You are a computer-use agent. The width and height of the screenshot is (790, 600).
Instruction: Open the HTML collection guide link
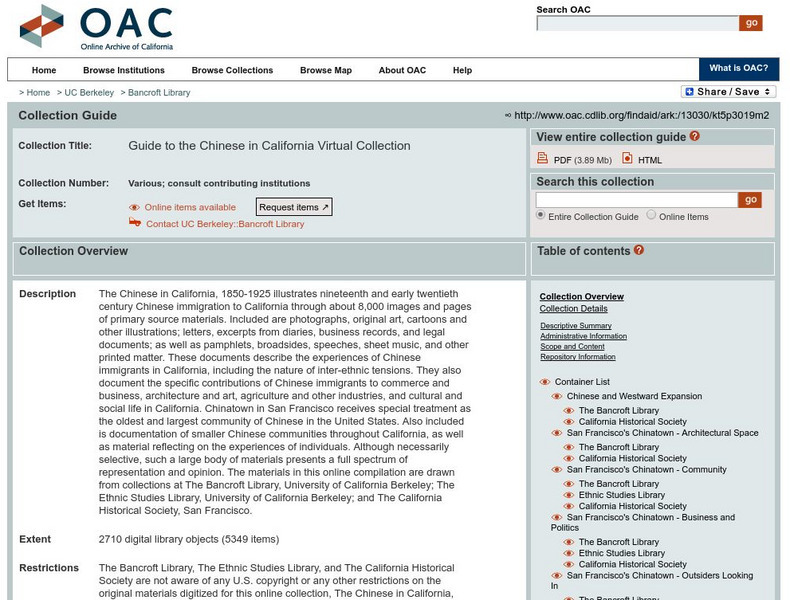click(650, 160)
